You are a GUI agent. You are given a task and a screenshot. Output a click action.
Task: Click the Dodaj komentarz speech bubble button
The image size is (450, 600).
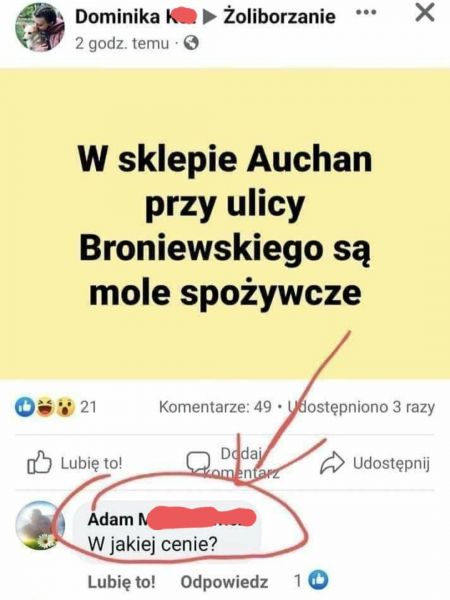233,463
